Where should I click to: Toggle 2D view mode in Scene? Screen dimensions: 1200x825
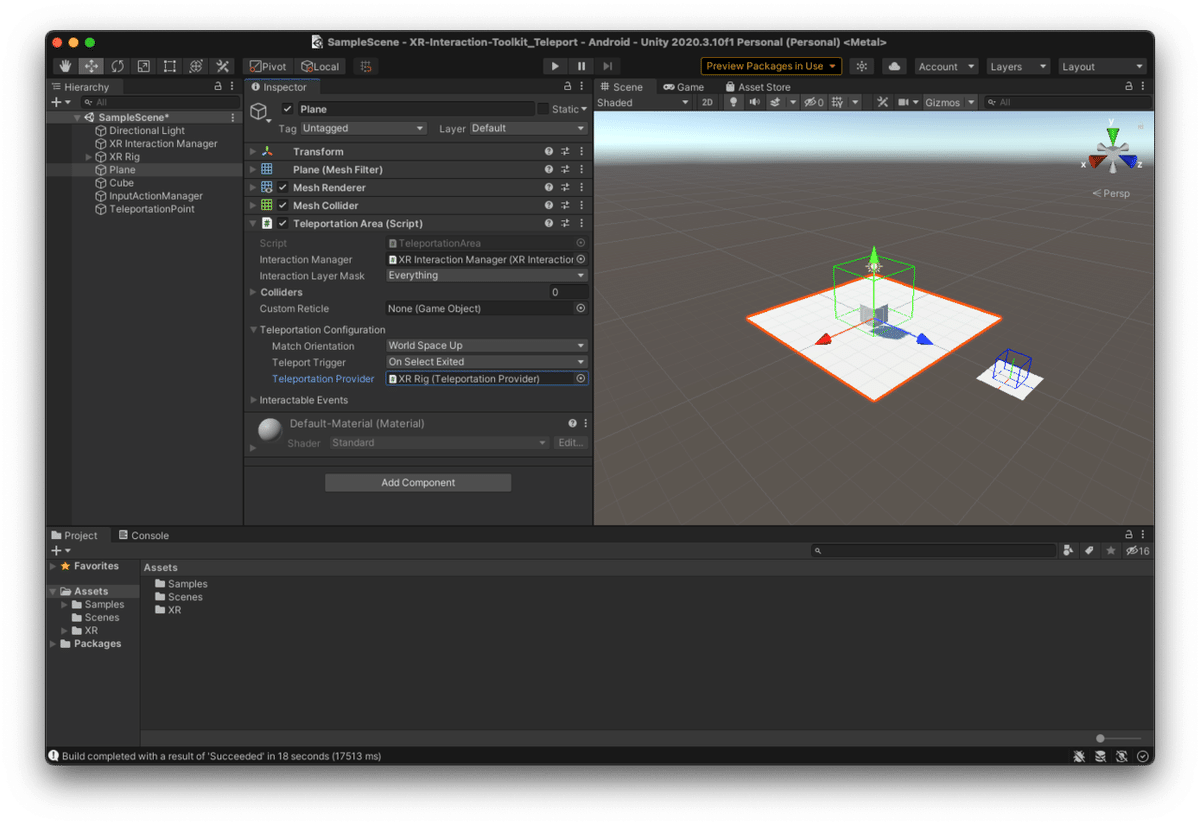[707, 102]
